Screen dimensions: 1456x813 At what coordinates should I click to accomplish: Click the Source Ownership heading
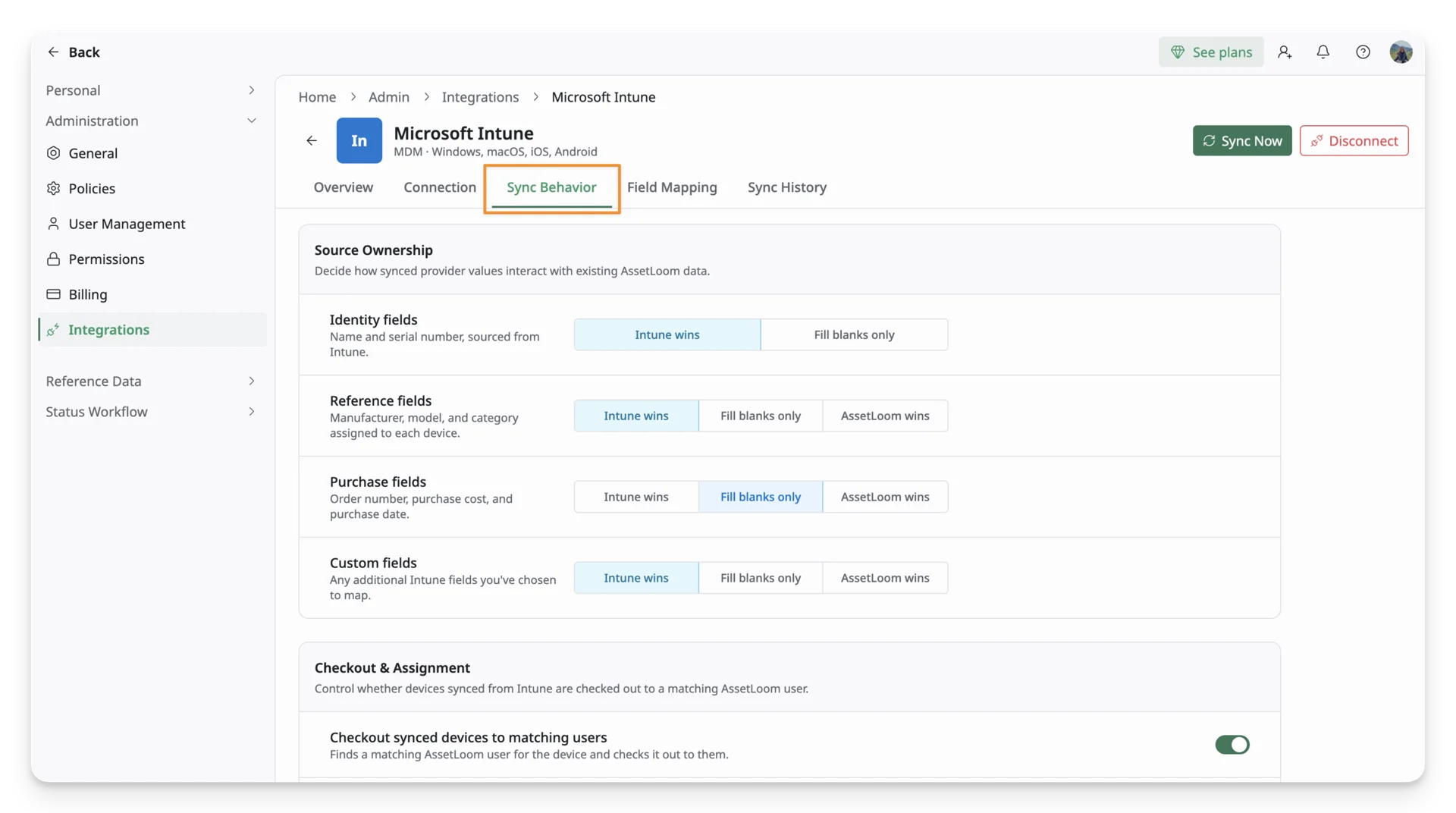(x=373, y=250)
